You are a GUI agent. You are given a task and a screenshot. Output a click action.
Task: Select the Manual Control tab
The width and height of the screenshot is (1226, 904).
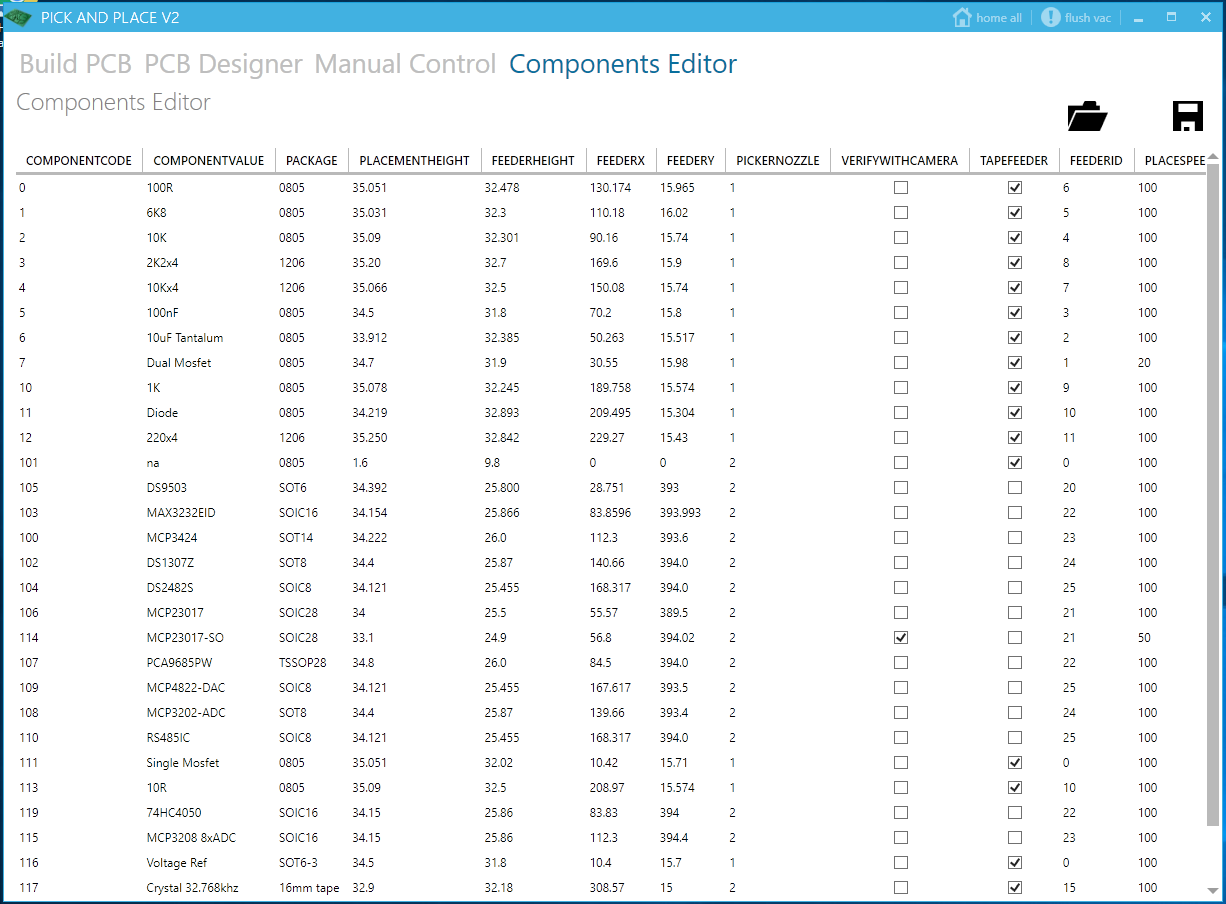(x=404, y=64)
